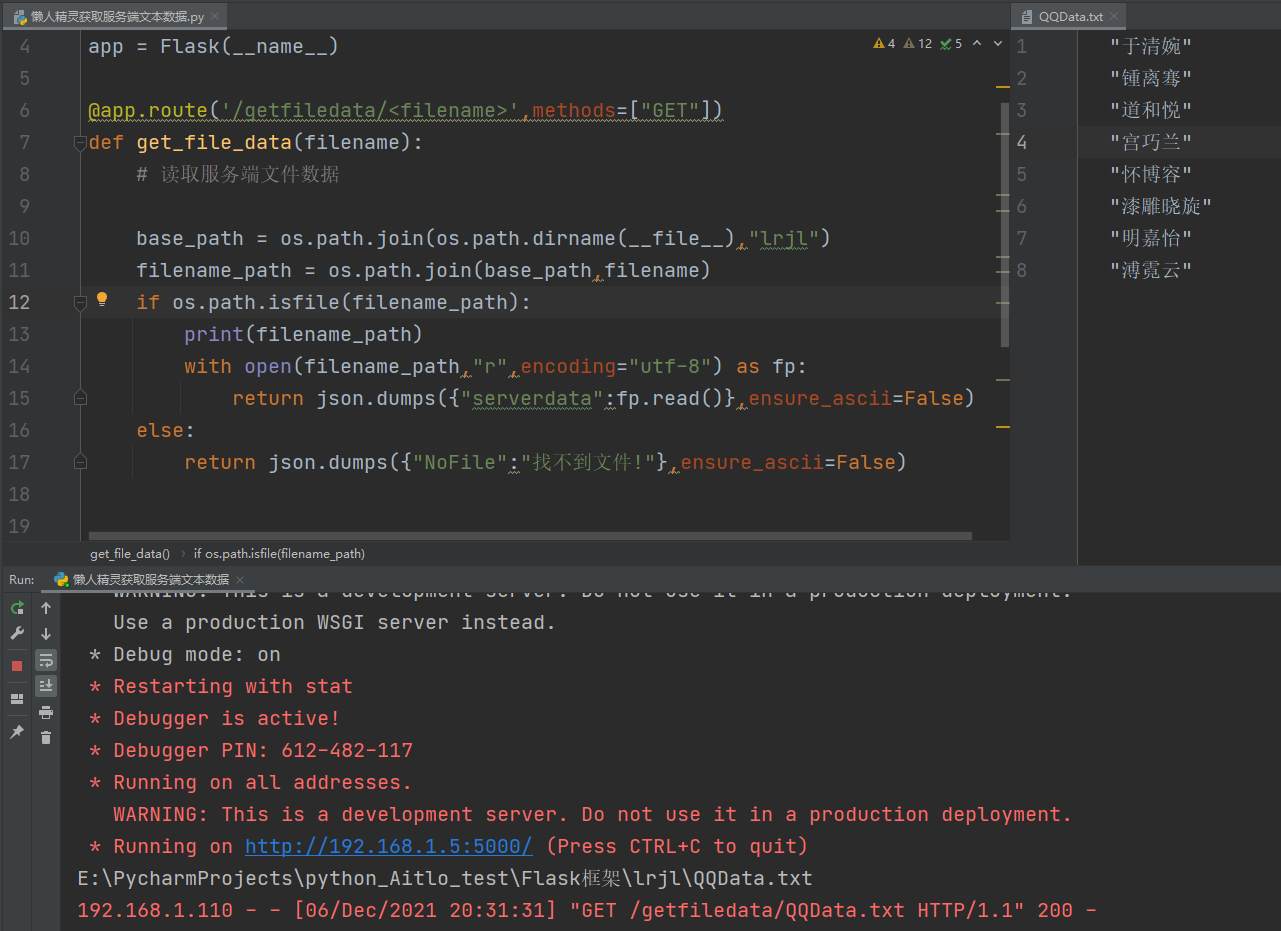The height and width of the screenshot is (931, 1281).
Task: Print the console output via printer icon
Action: (46, 712)
